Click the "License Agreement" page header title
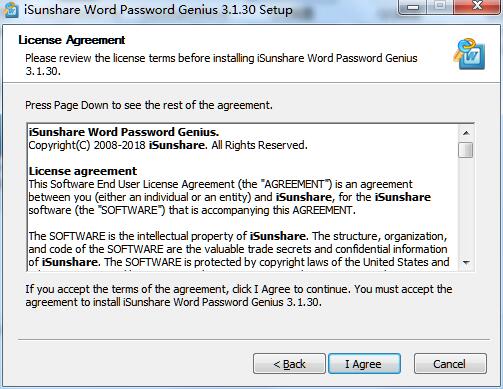Image resolution: width=503 pixels, height=389 pixels. click(x=72, y=40)
